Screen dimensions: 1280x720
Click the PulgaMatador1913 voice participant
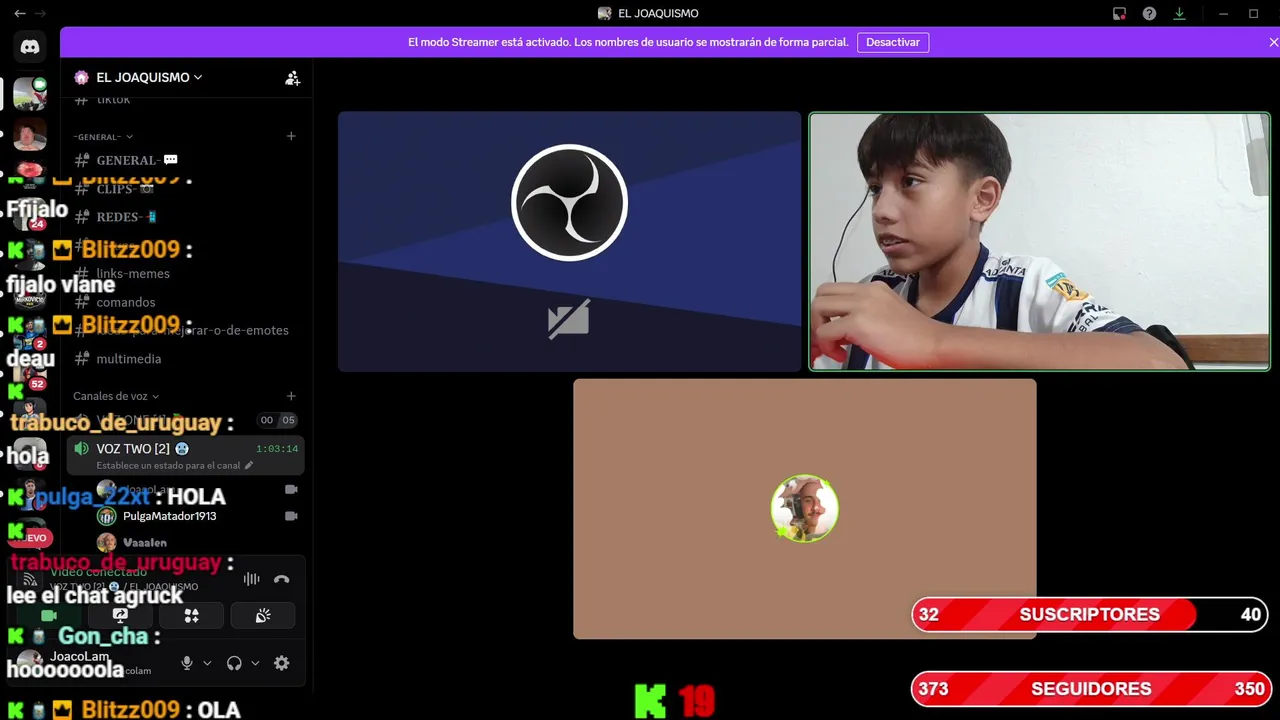(198, 516)
